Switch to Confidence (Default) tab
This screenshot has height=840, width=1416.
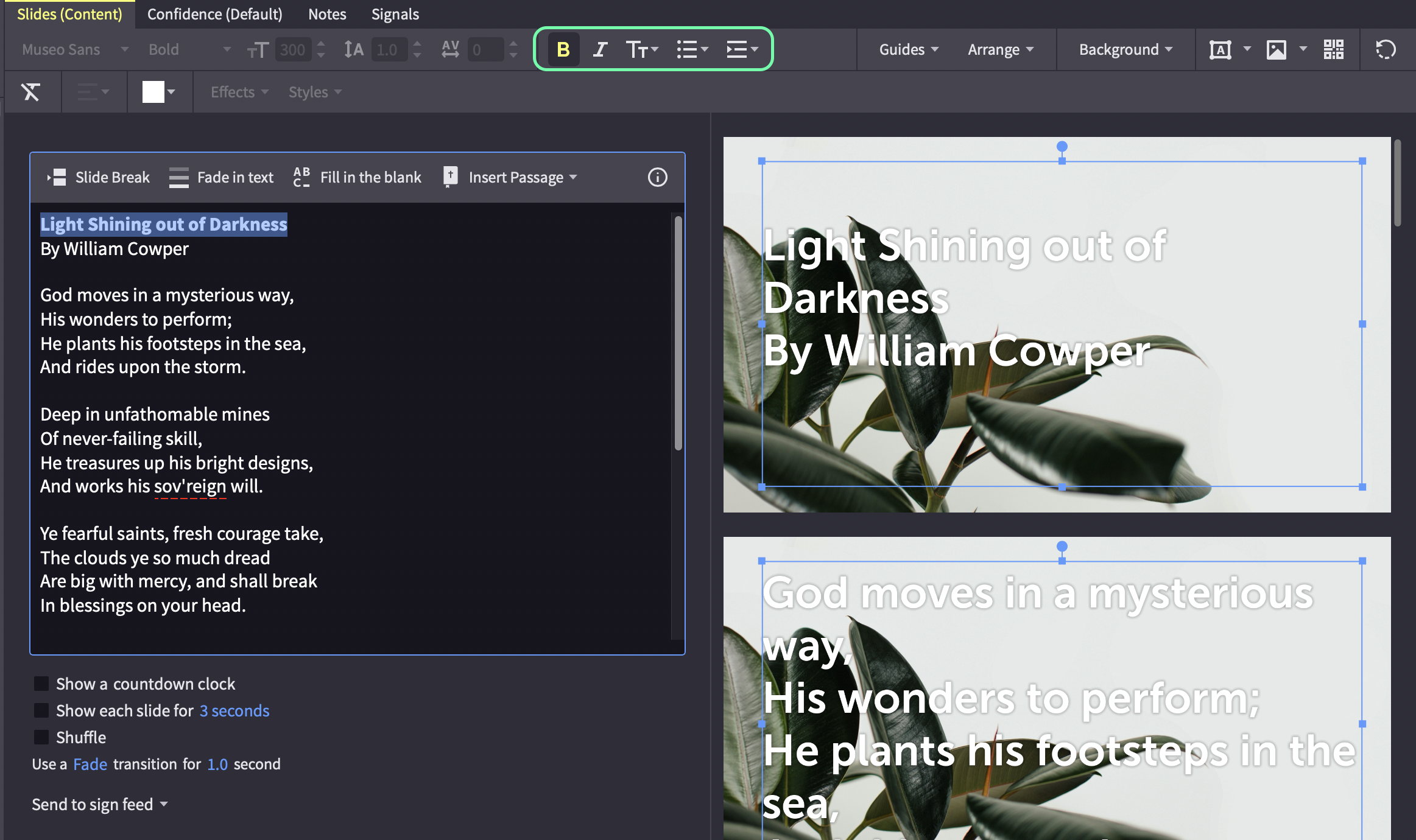(x=215, y=14)
